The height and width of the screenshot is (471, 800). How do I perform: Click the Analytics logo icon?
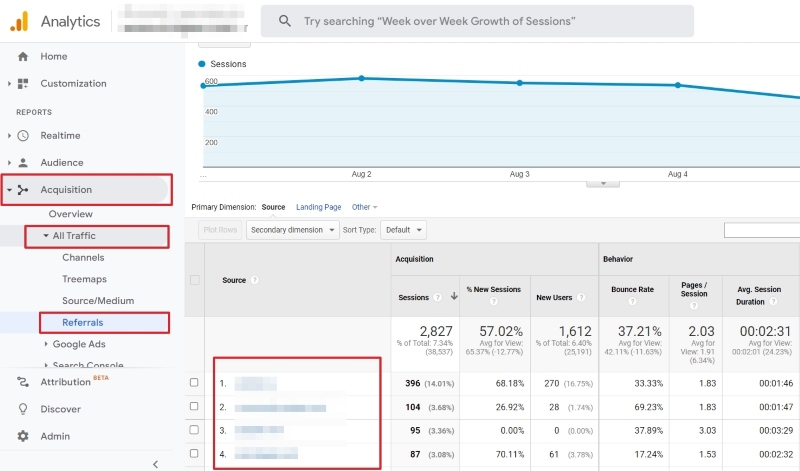19,21
